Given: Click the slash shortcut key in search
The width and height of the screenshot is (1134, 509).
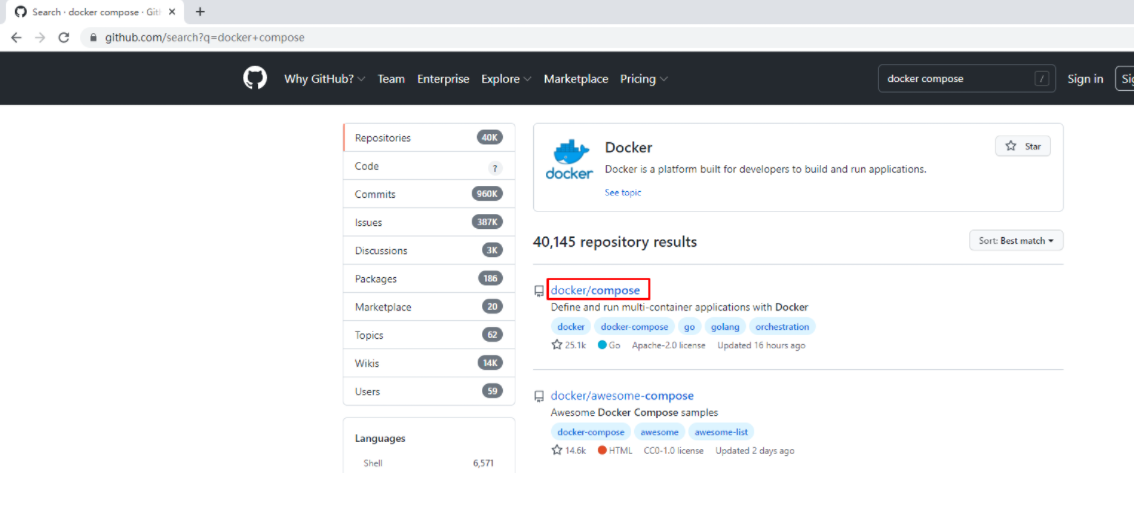Looking at the screenshot, I should click(x=1042, y=79).
